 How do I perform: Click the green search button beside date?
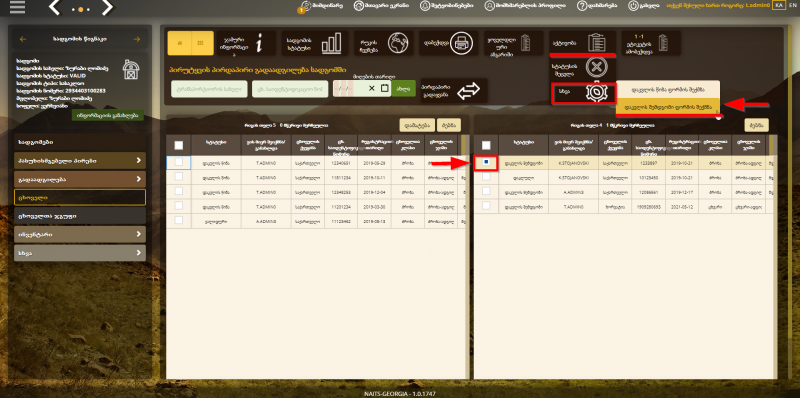pyautogui.click(x=404, y=88)
